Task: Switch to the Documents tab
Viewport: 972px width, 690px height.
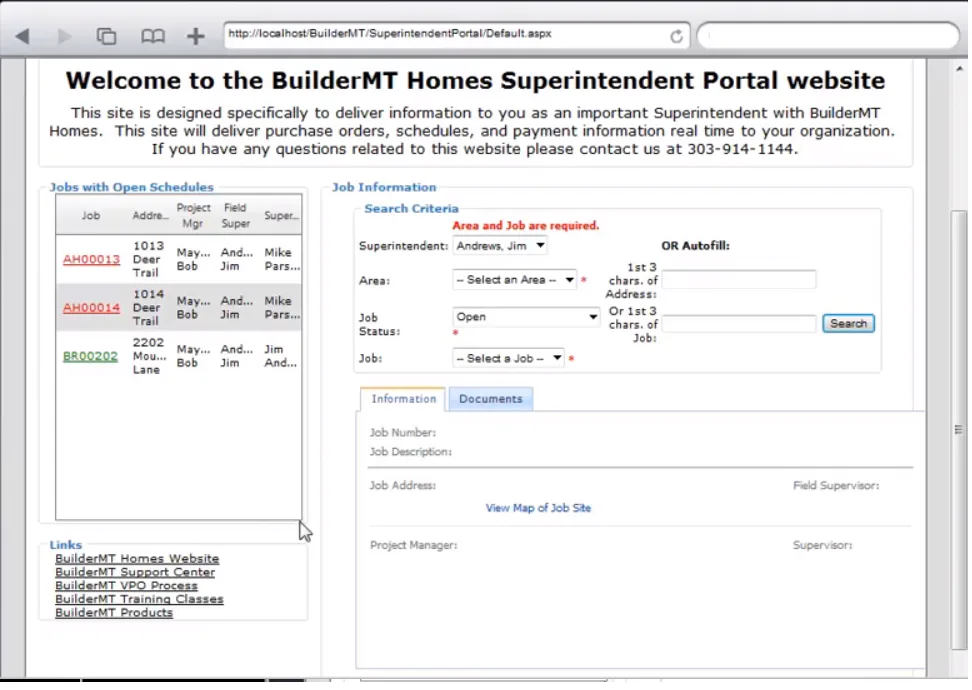Action: click(490, 399)
